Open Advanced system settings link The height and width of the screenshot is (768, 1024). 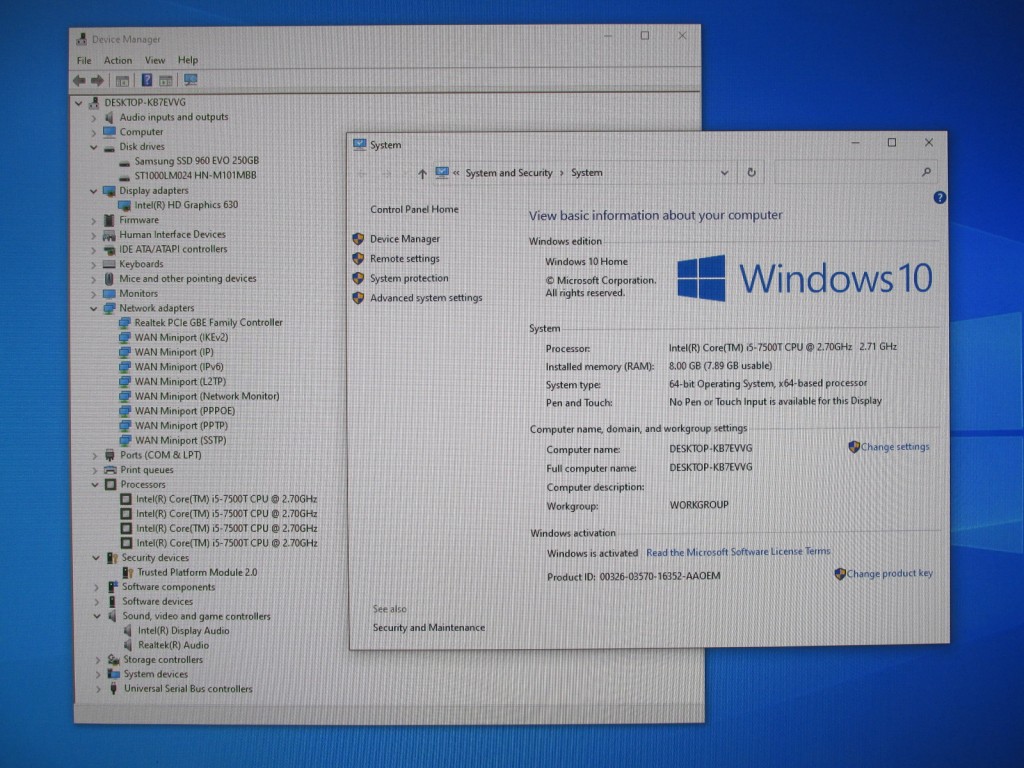(x=425, y=298)
